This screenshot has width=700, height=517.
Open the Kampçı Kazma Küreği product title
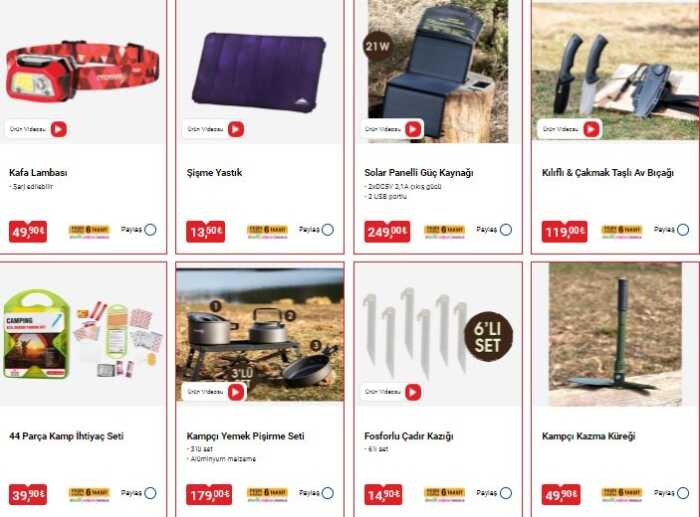(588, 436)
